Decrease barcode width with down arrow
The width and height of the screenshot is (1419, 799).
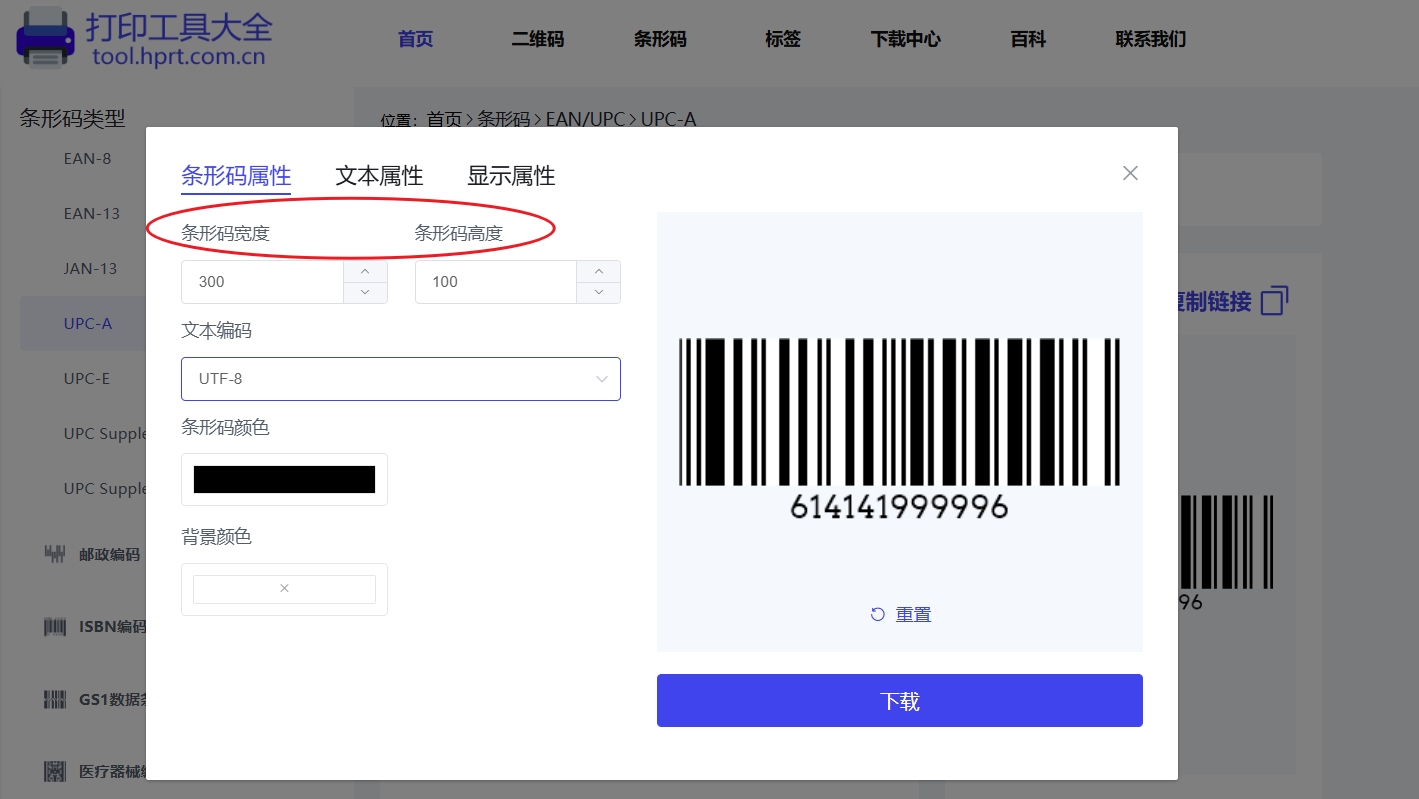[365, 292]
